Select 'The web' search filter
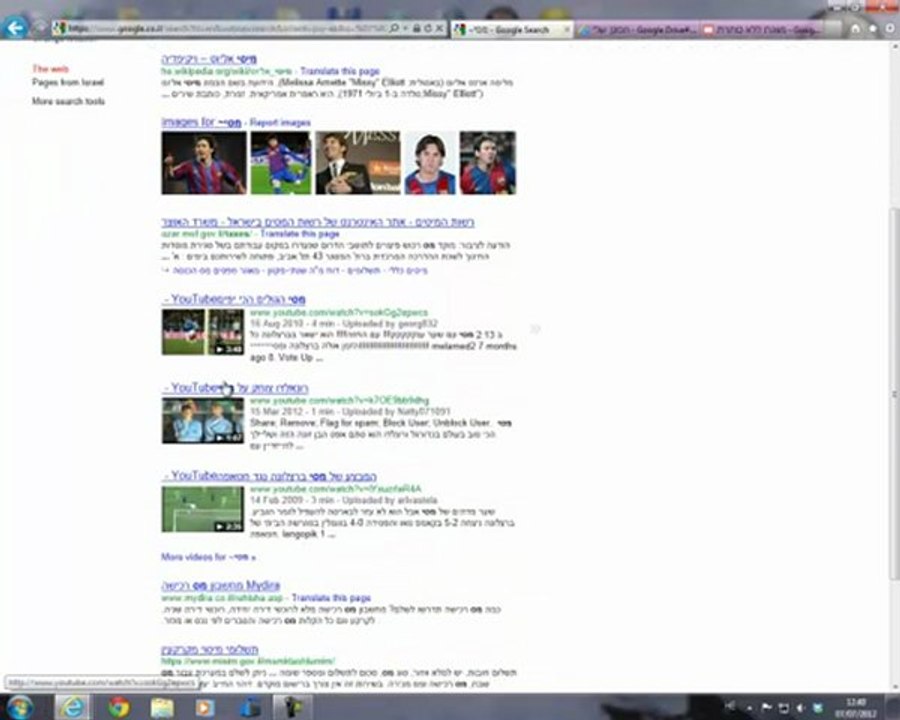Screen dimensions: 900x720 (51, 69)
